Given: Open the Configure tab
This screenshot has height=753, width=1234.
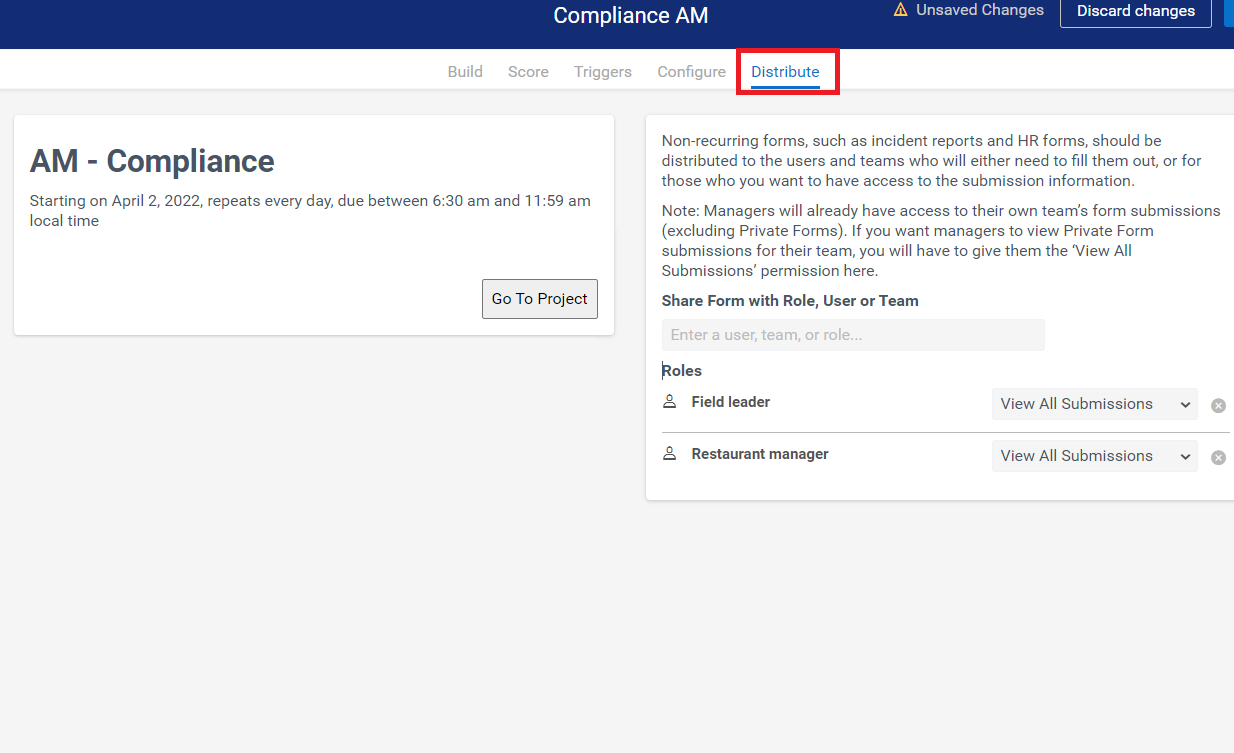Looking at the screenshot, I should [x=691, y=72].
